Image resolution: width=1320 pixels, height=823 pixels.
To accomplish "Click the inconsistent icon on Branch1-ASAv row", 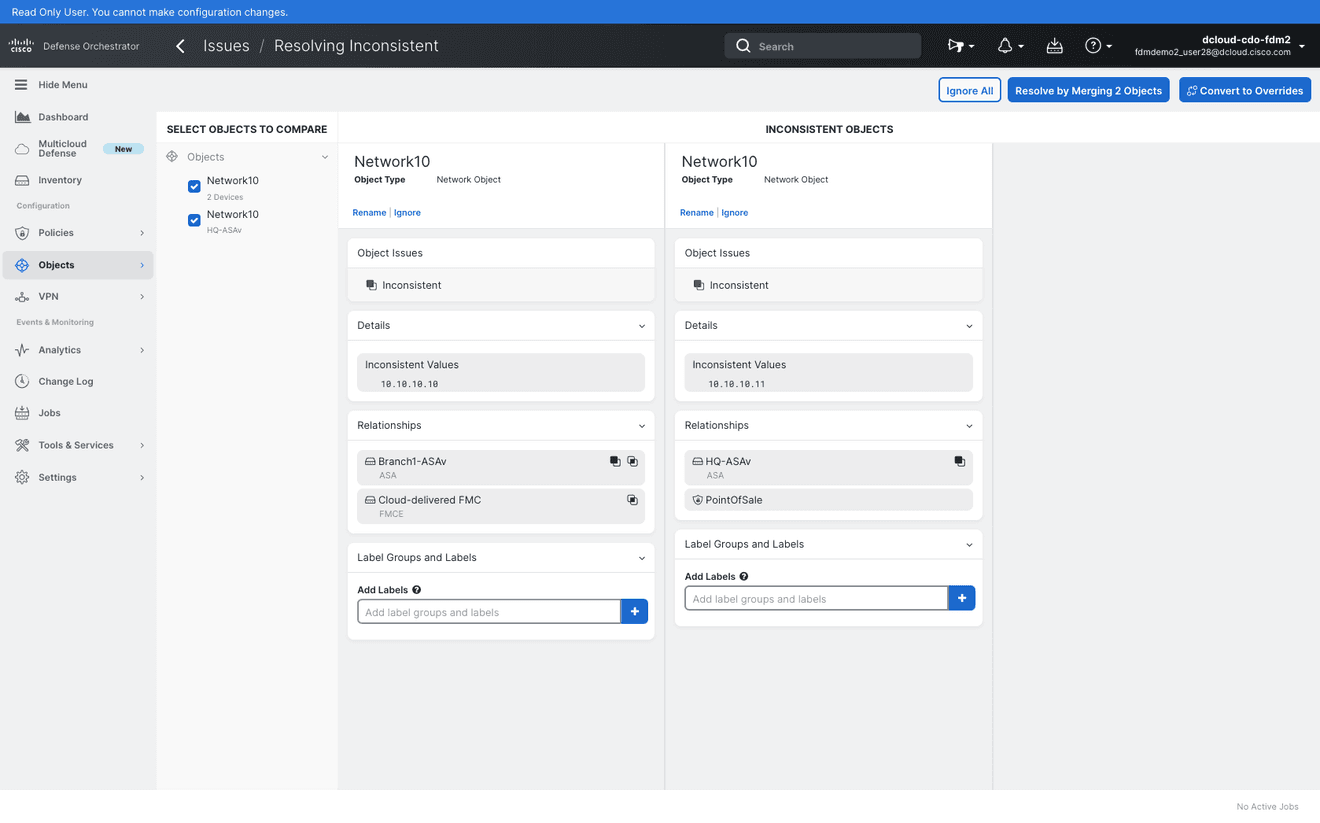I will pyautogui.click(x=615, y=462).
